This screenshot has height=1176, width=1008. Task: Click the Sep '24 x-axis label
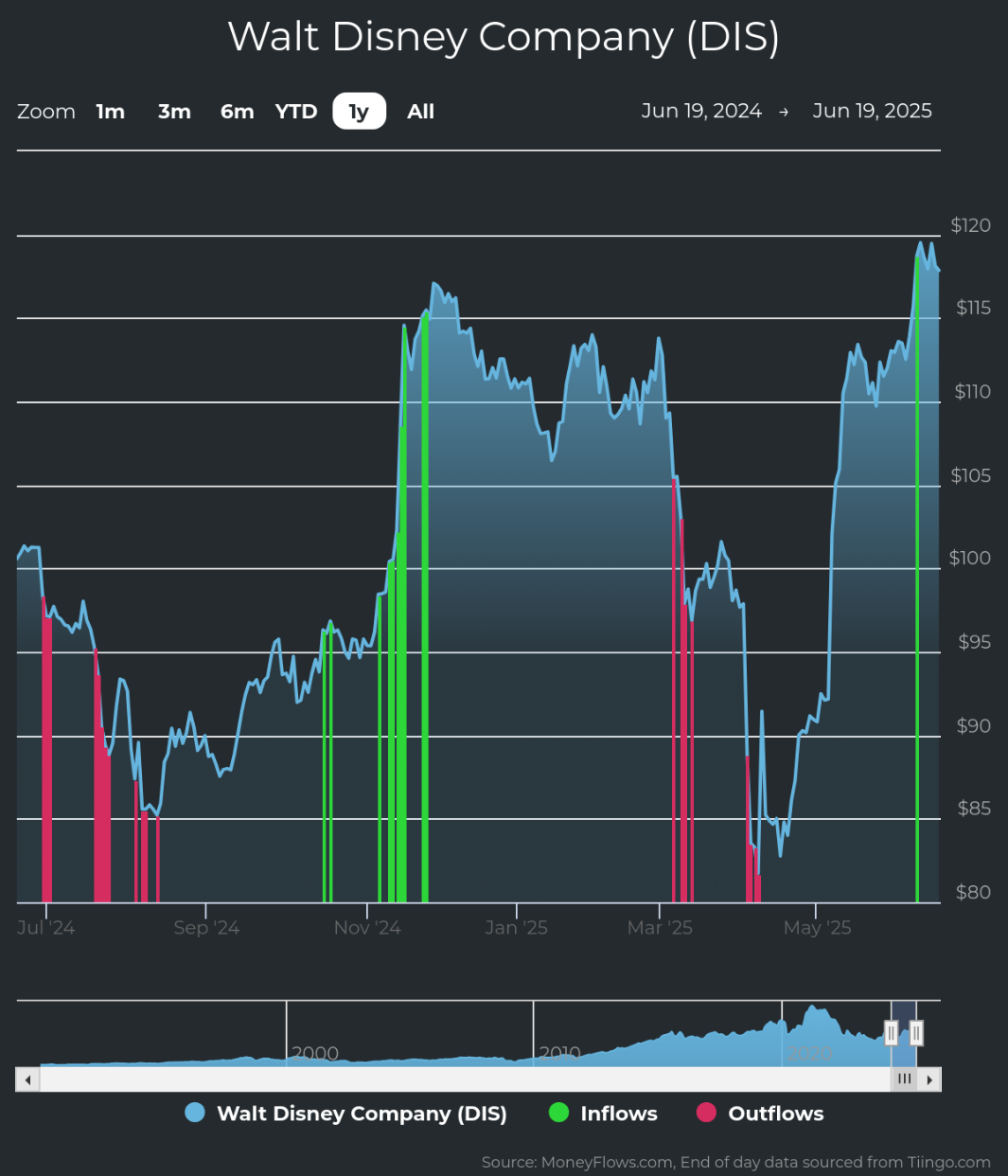pos(206,928)
